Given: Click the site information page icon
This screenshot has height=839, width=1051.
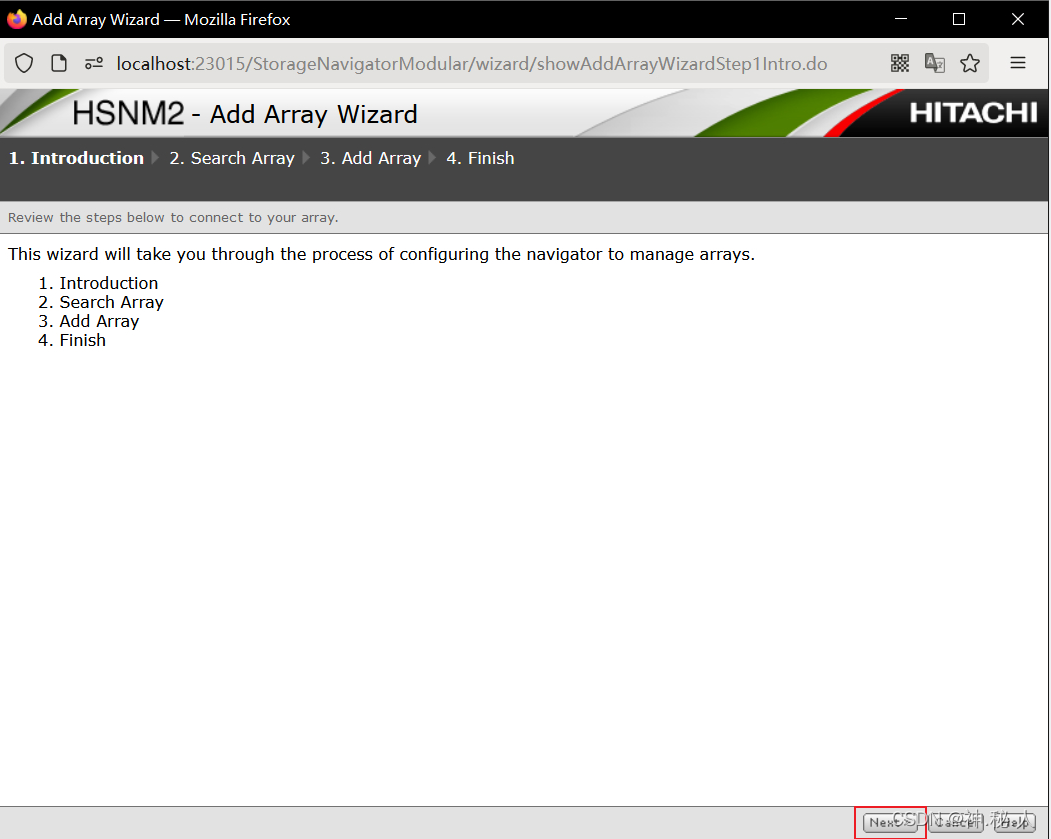Looking at the screenshot, I should [59, 63].
